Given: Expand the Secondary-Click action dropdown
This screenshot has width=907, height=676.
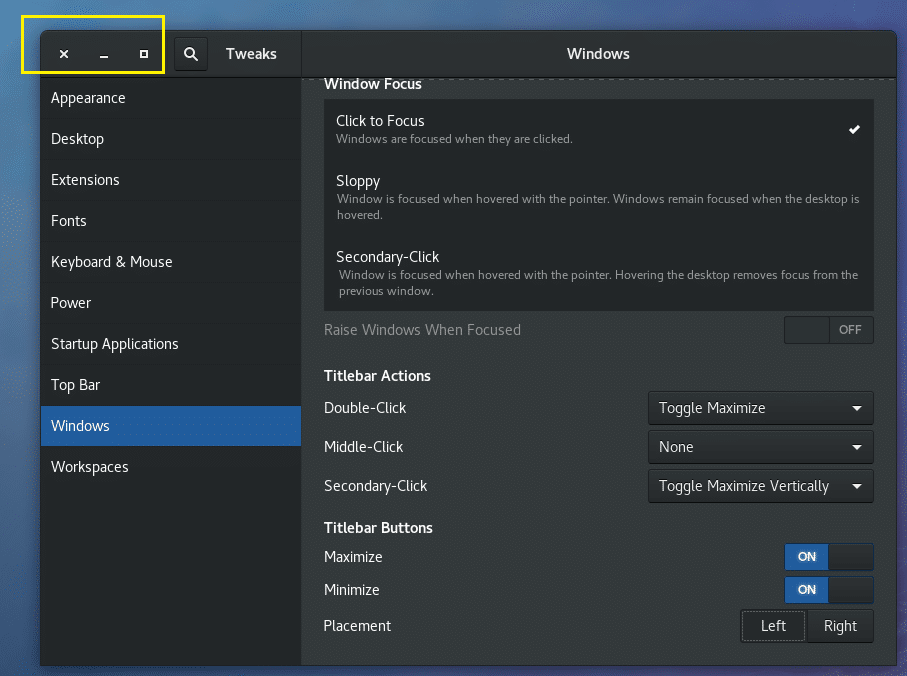Looking at the screenshot, I should [760, 486].
